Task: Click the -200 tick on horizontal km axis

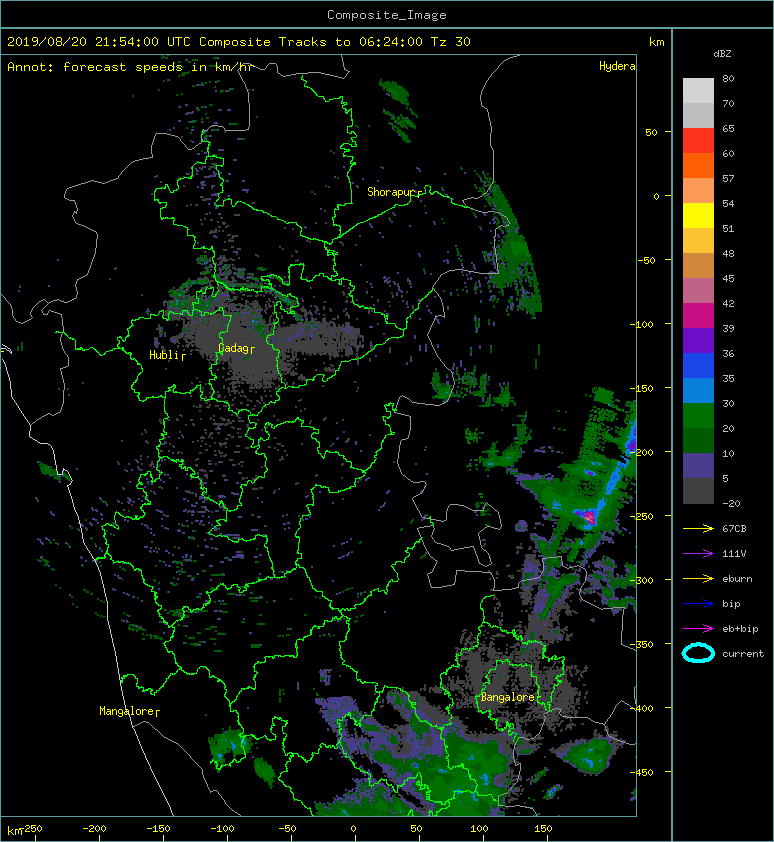Action: click(x=95, y=829)
